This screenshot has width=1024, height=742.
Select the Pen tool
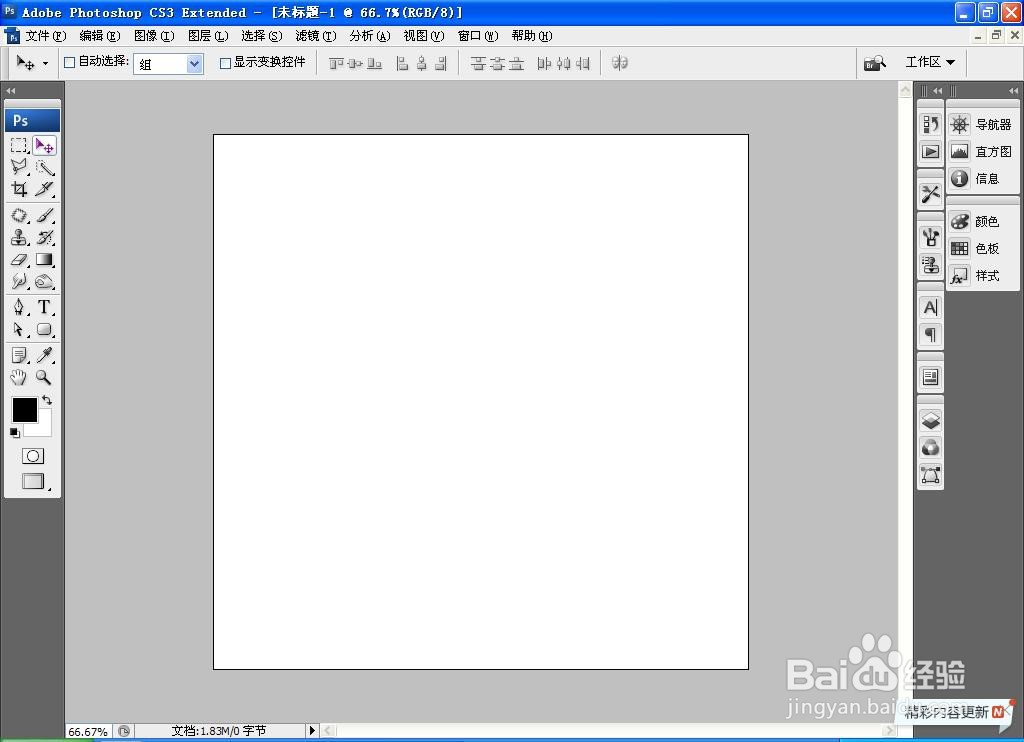19,307
